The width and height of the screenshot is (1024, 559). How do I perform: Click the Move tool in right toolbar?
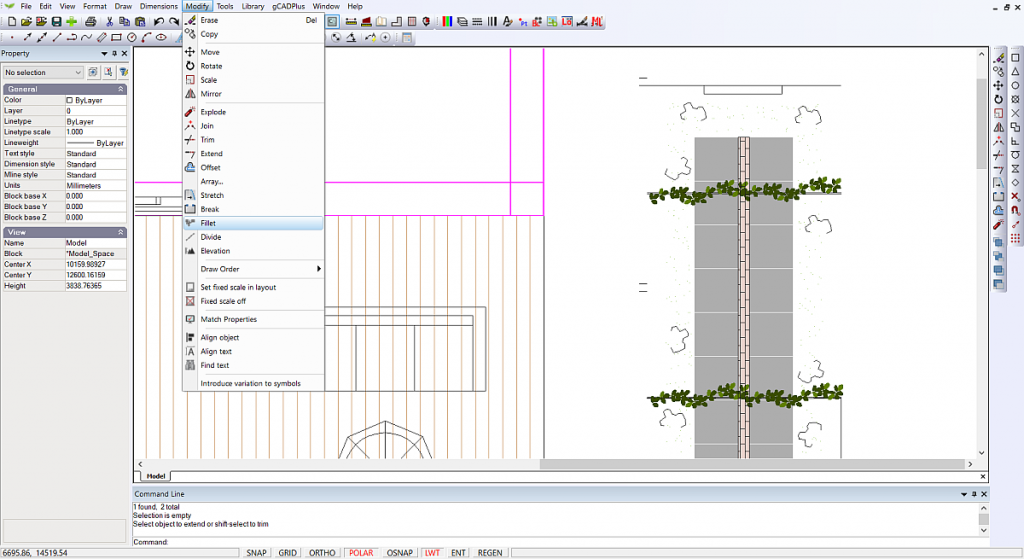[999, 86]
